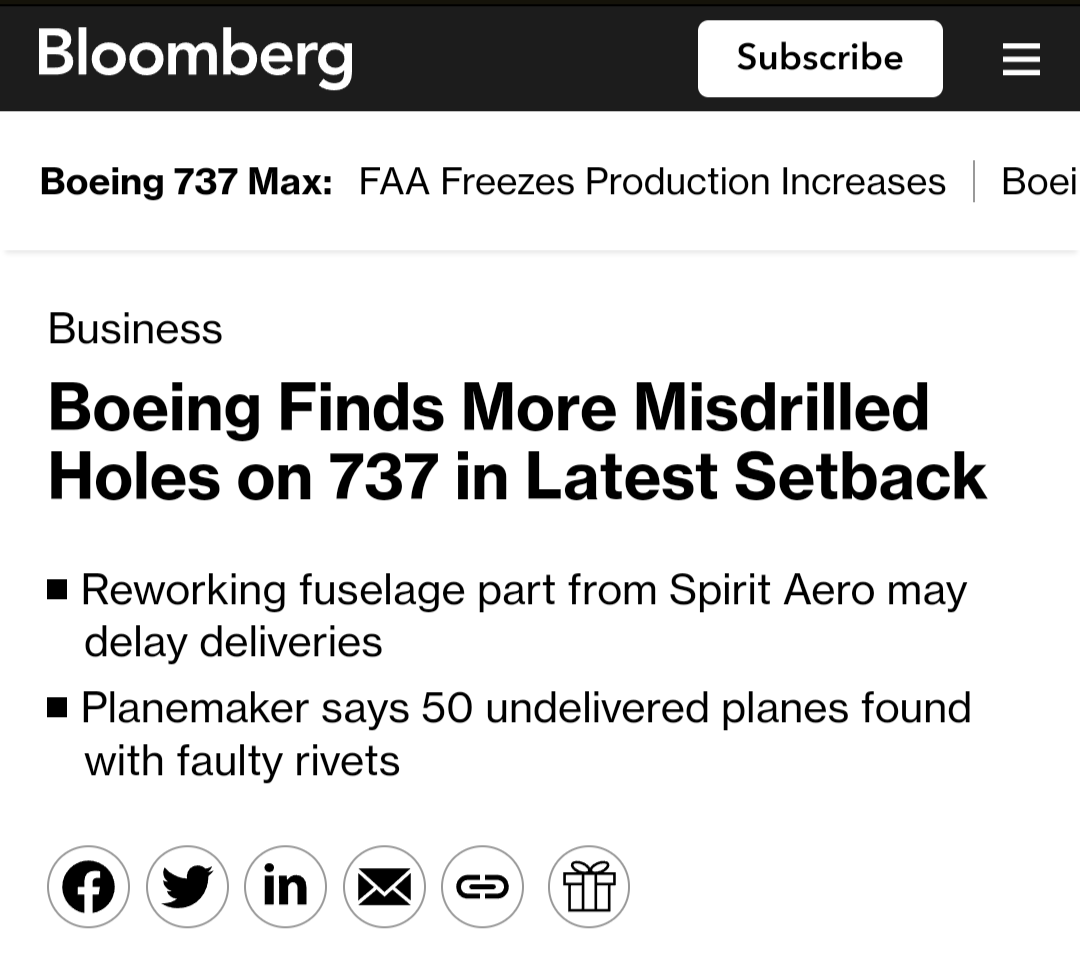
Task: Click the square bullet before 'Reworking fuselage'
Action: point(58,590)
